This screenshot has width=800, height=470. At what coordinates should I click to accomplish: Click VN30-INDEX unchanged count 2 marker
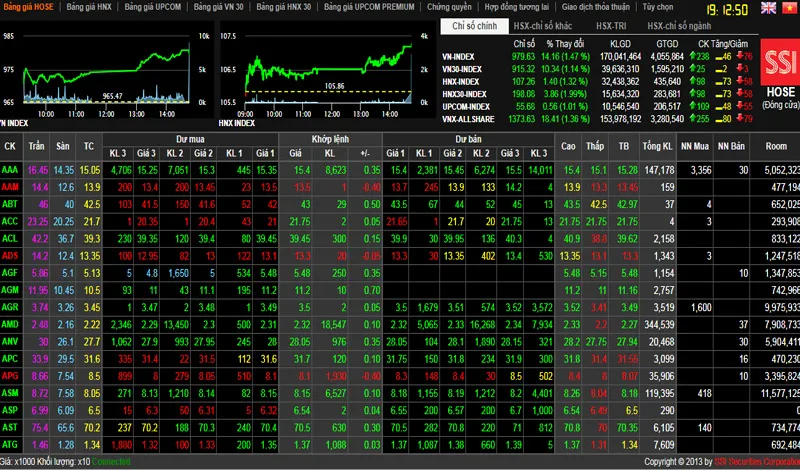[x=722, y=69]
